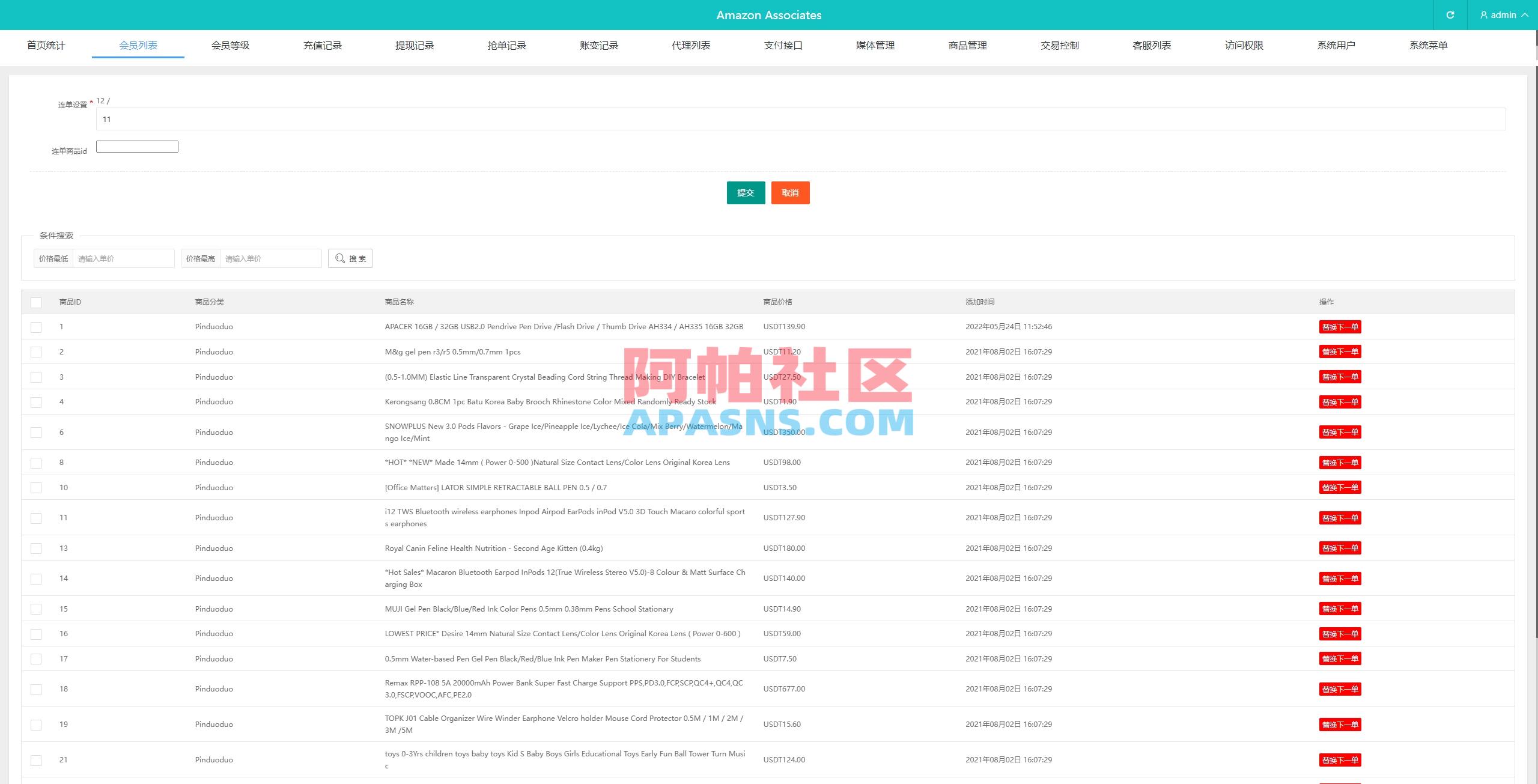Open the 系统菜单 tab
Image resolution: width=1538 pixels, height=784 pixels.
click(x=1429, y=45)
